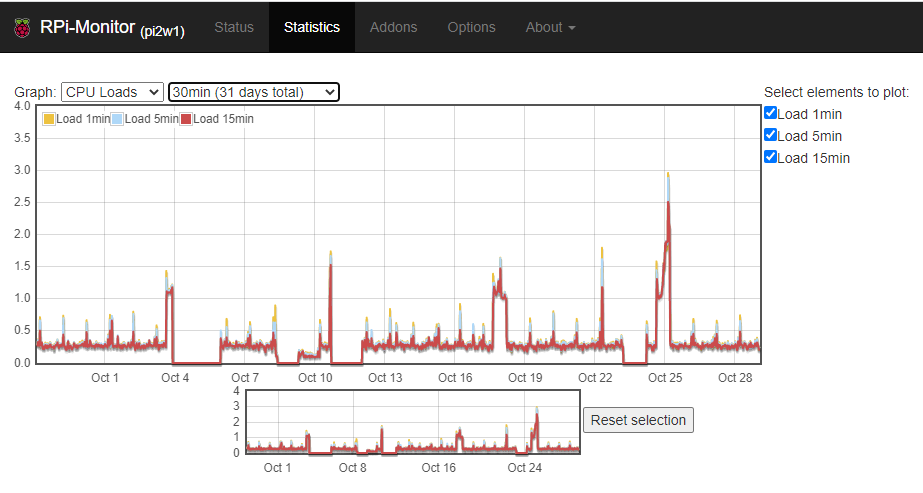Switch to the Statistics tab
Image resolution: width=923 pixels, height=493 pixels.
(311, 28)
